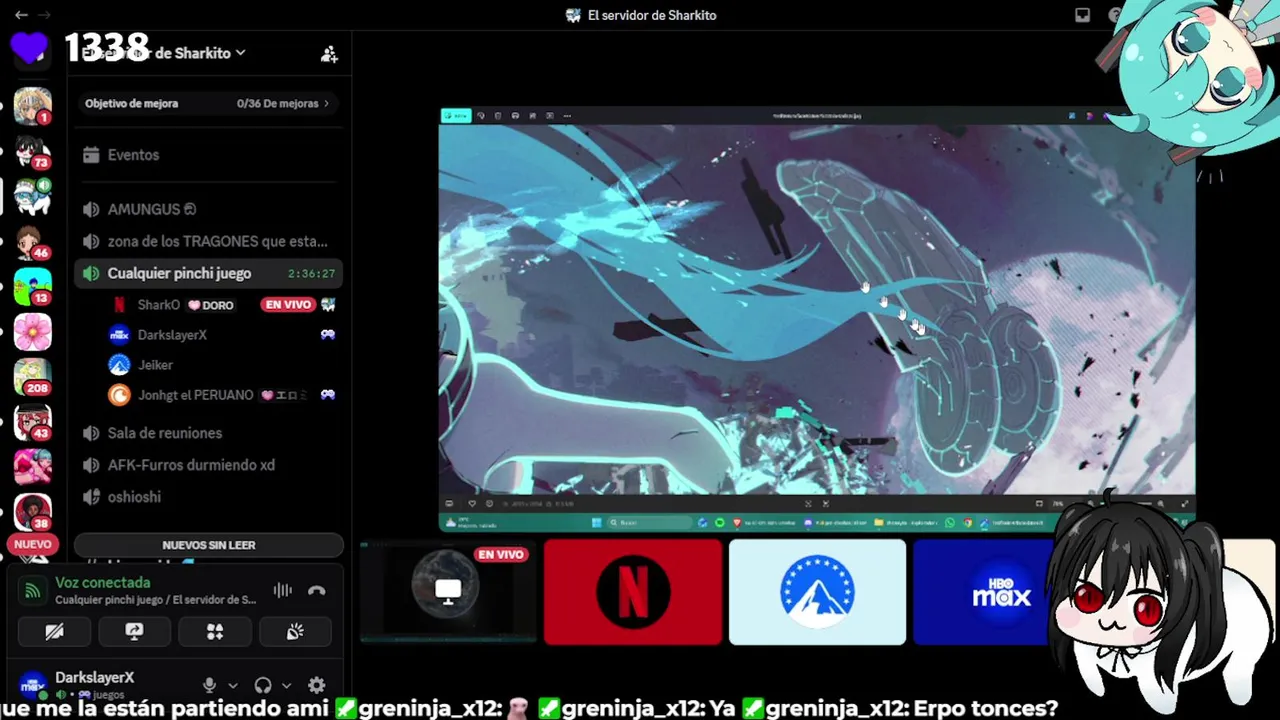Click the main shared stream video view
Image resolution: width=1280 pixels, height=720 pixels.
817,319
